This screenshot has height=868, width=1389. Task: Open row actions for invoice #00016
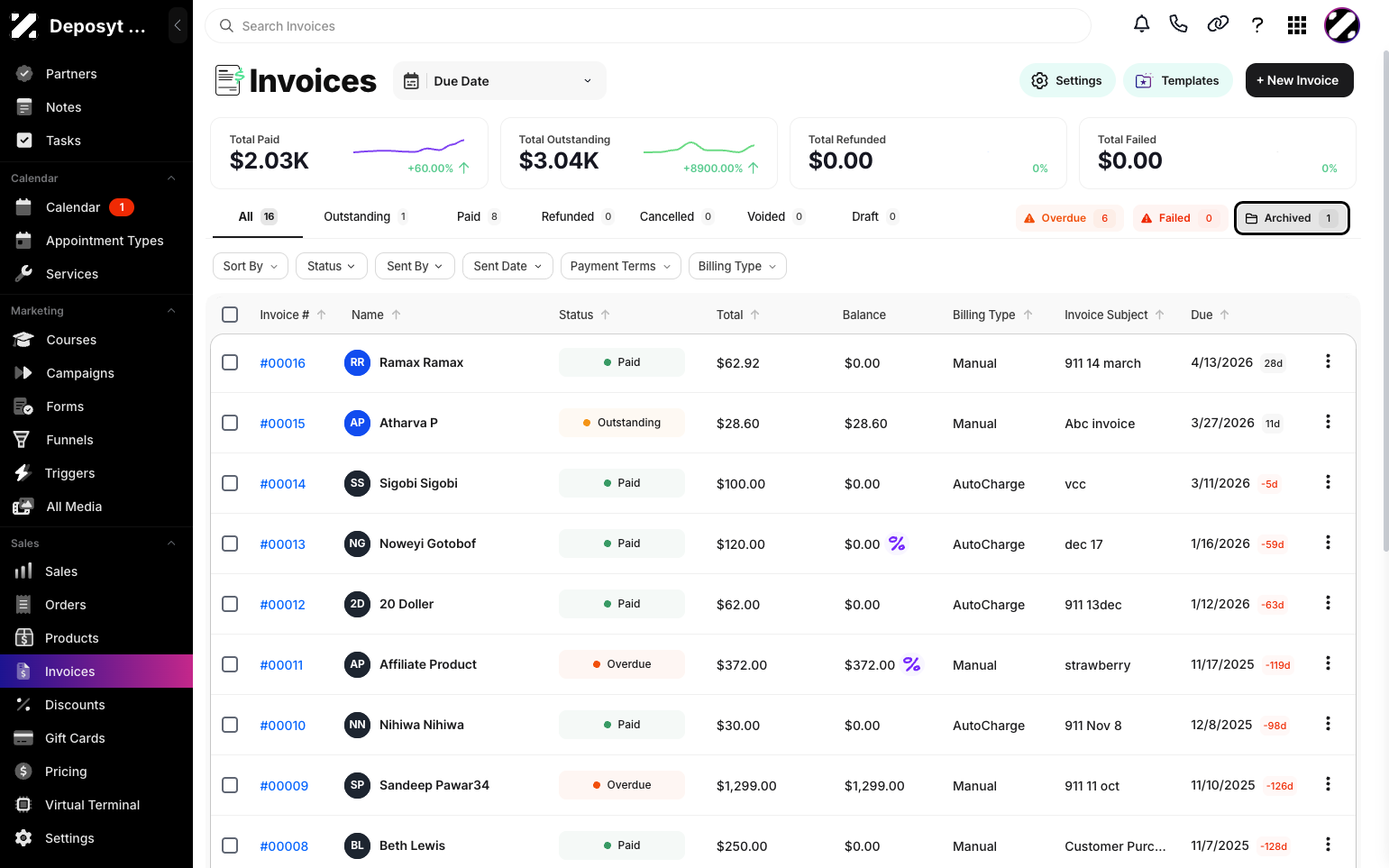[1328, 361]
